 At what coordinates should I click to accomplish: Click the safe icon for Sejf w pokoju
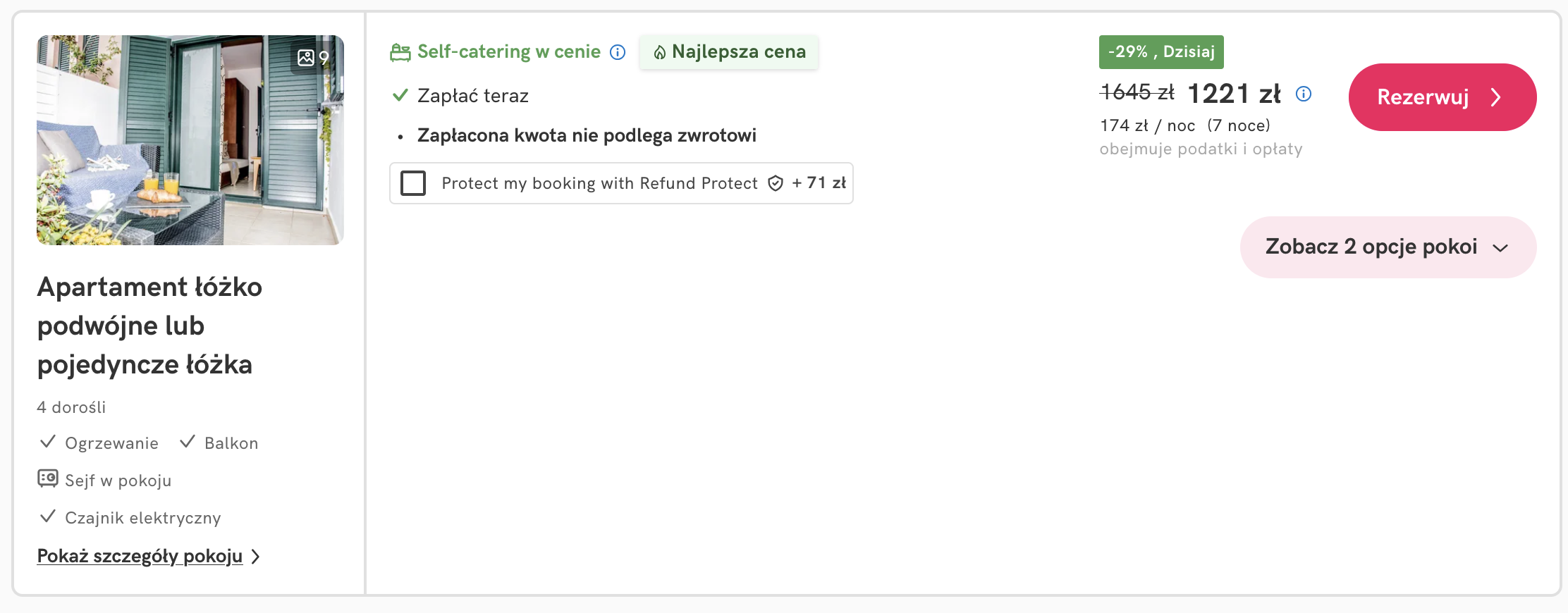click(x=48, y=479)
